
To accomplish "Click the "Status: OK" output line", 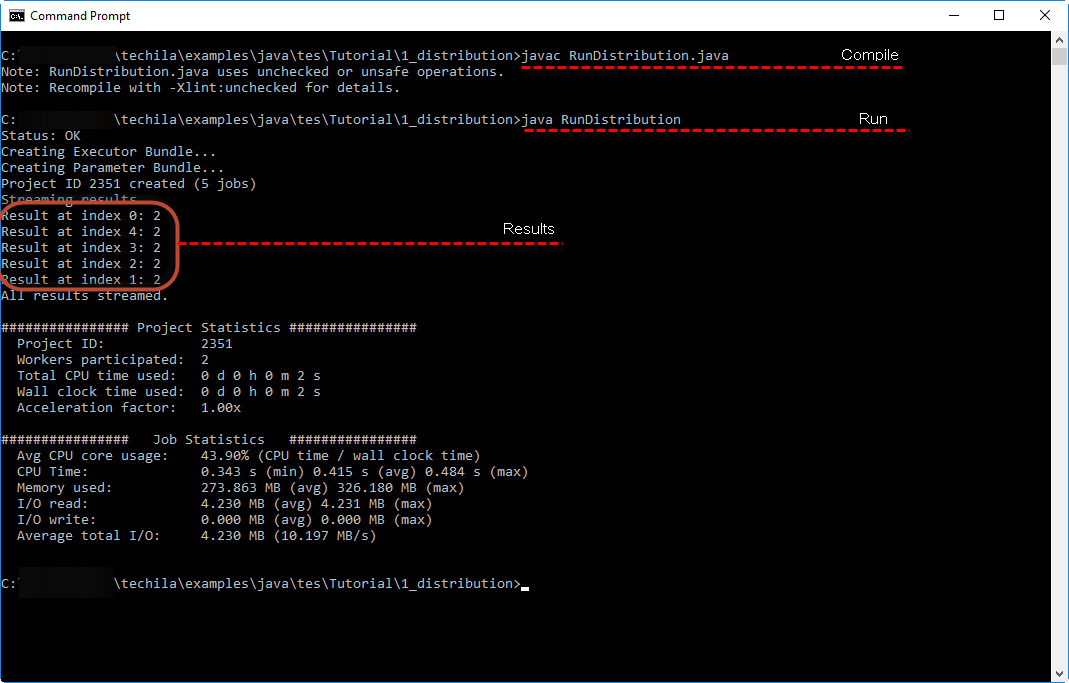I will pos(44,136).
